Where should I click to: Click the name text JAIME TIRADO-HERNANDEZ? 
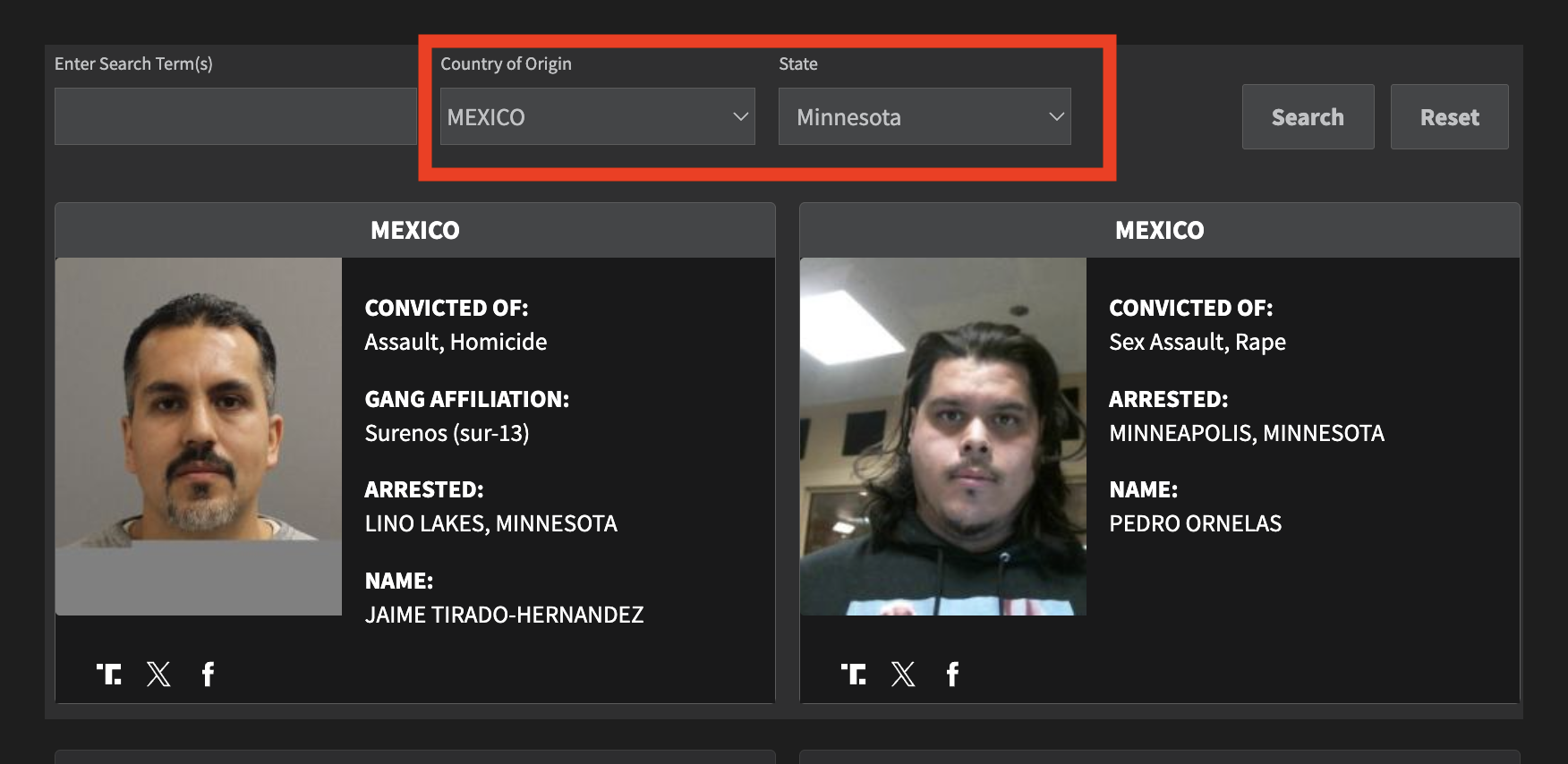click(x=504, y=615)
